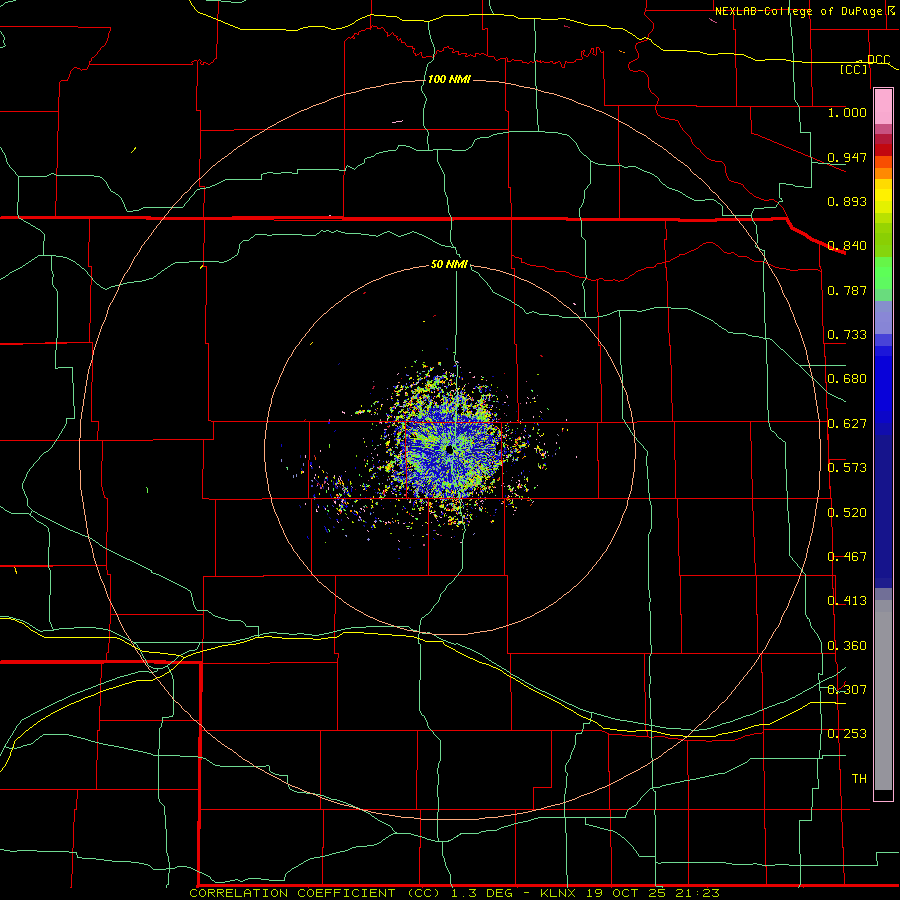Click the 1.000 legend value
The height and width of the screenshot is (900, 900).
(x=847, y=112)
